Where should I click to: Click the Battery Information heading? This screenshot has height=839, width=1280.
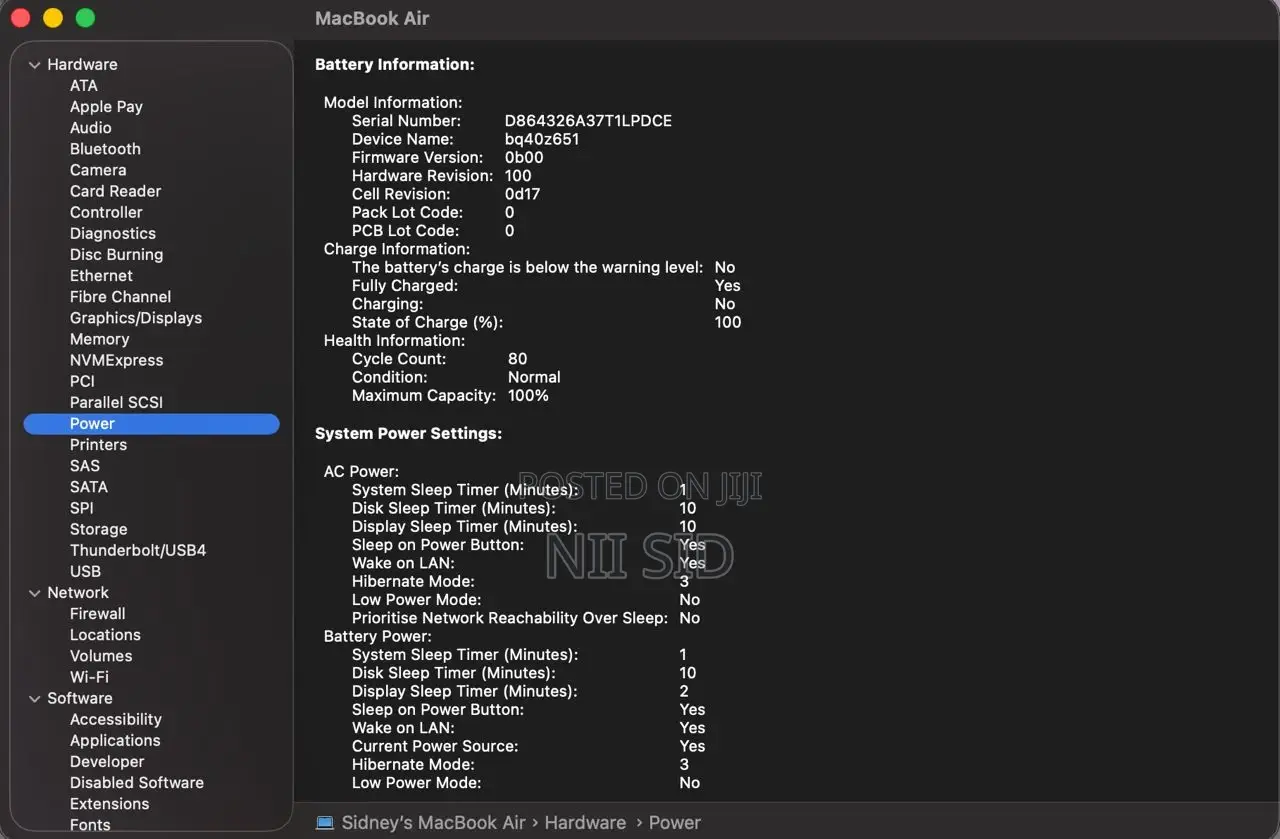tap(395, 65)
